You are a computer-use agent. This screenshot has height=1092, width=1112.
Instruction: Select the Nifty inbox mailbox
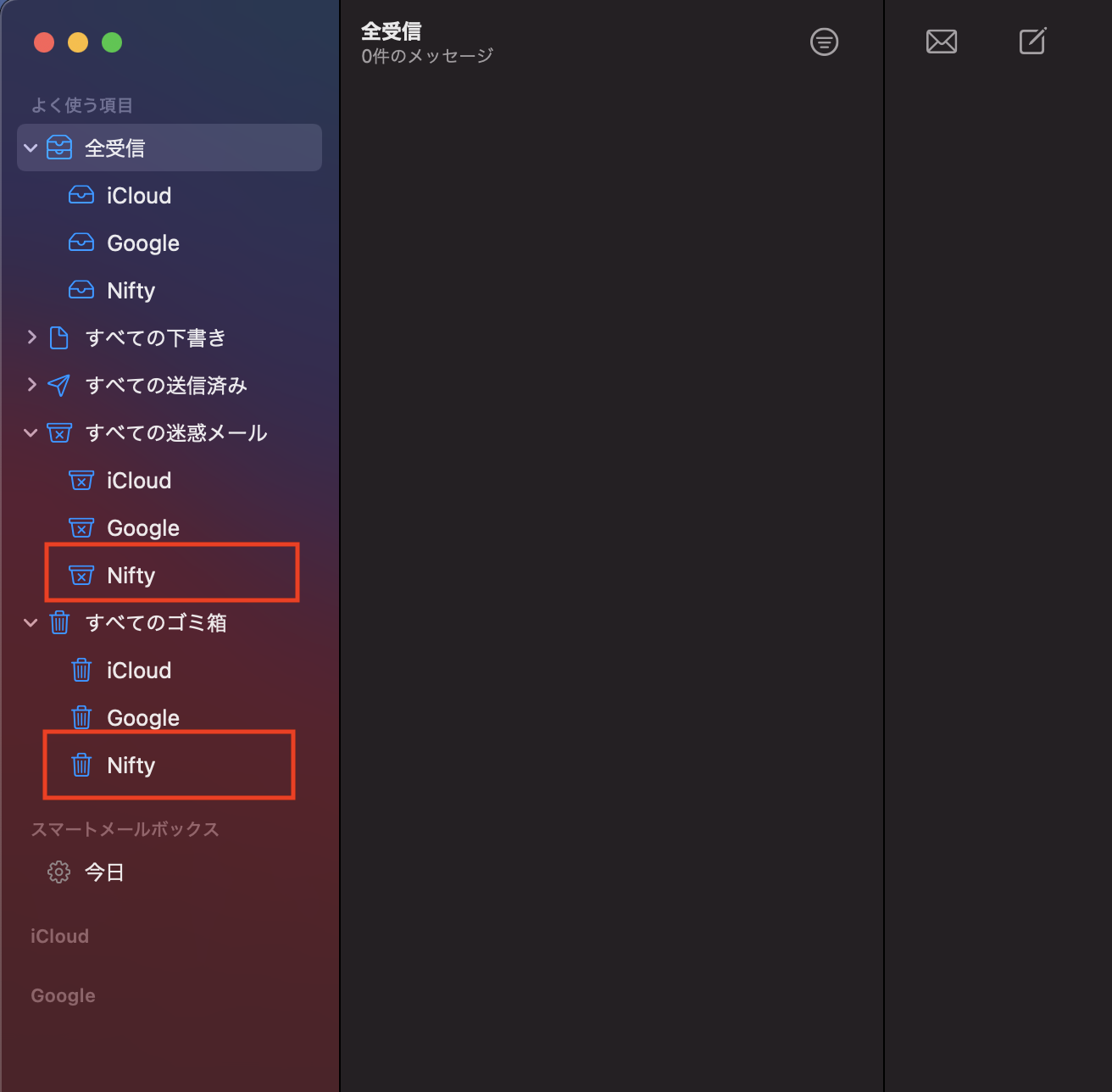131,291
